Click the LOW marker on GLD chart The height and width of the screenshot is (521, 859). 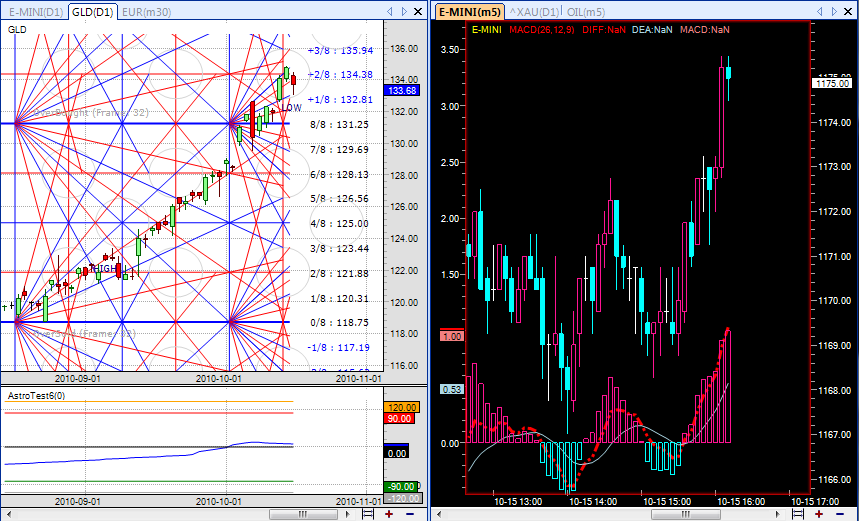click(x=291, y=108)
